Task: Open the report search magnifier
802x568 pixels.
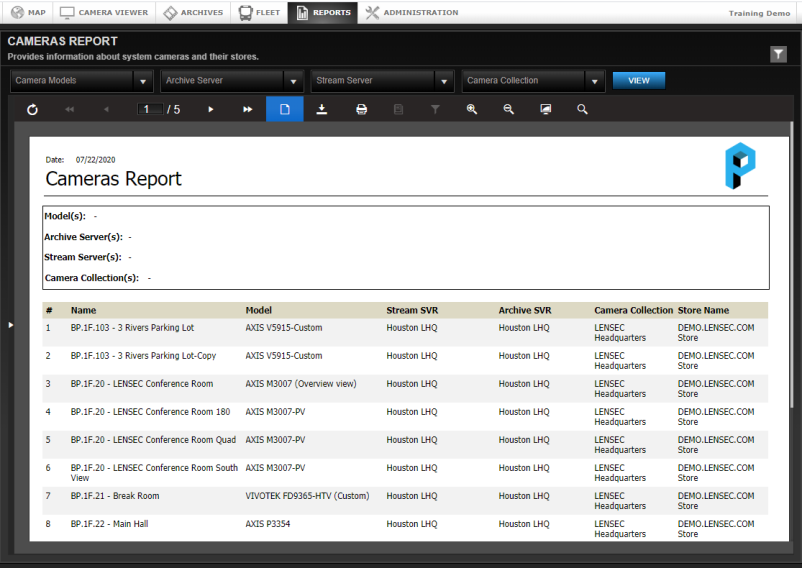Action: click(582, 109)
